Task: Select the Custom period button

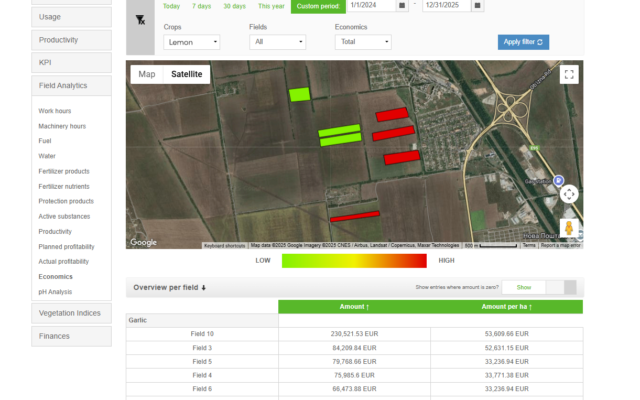Action: (318, 6)
